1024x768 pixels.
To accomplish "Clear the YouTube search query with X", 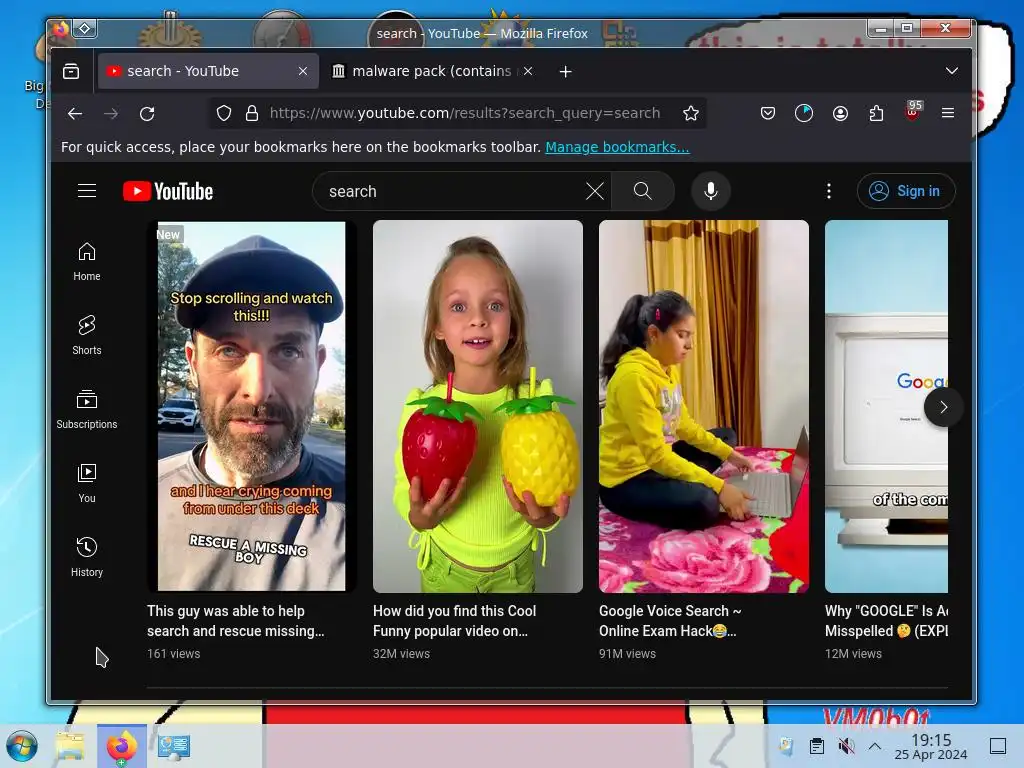I will [x=594, y=191].
